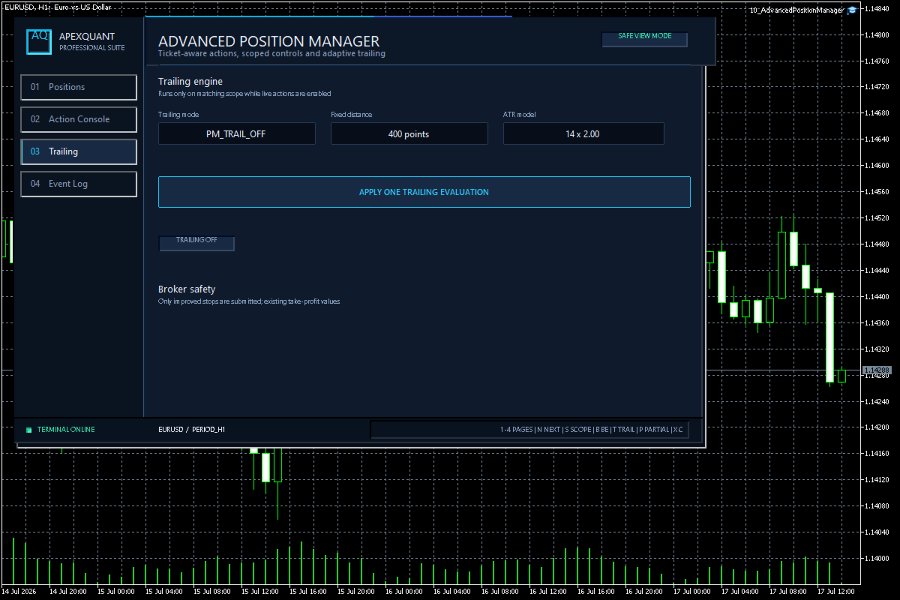
Task: Click the 10_AdvancedPositionManager expert label
Action: coord(796,10)
